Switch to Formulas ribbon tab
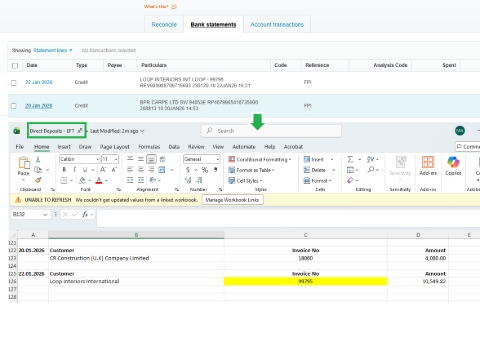Viewport: 480px width, 360px height. click(x=149, y=147)
